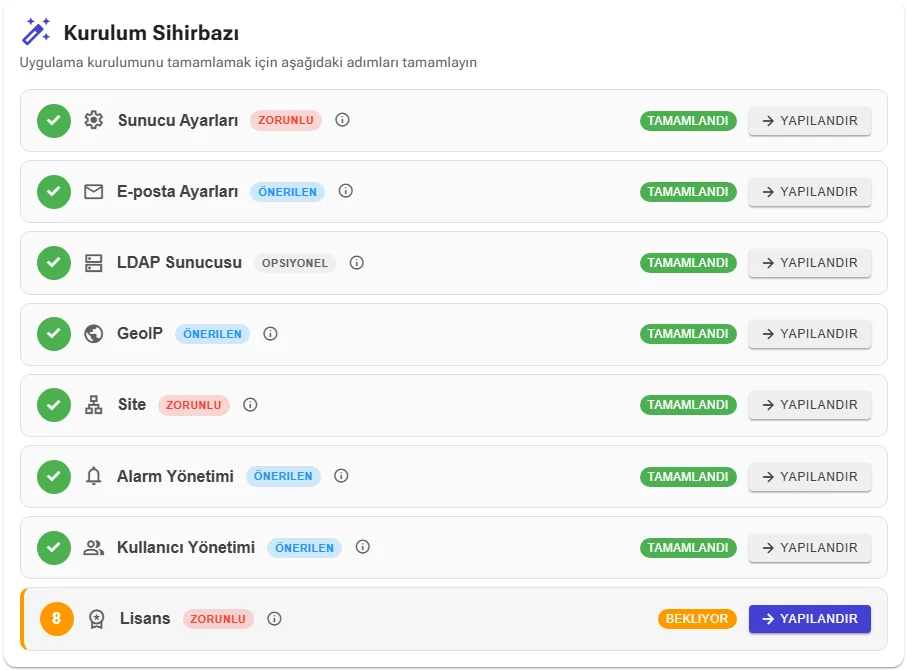Click the Tamamlandı badge for Site
Screen dimensions: 907x670
[x=688, y=405]
